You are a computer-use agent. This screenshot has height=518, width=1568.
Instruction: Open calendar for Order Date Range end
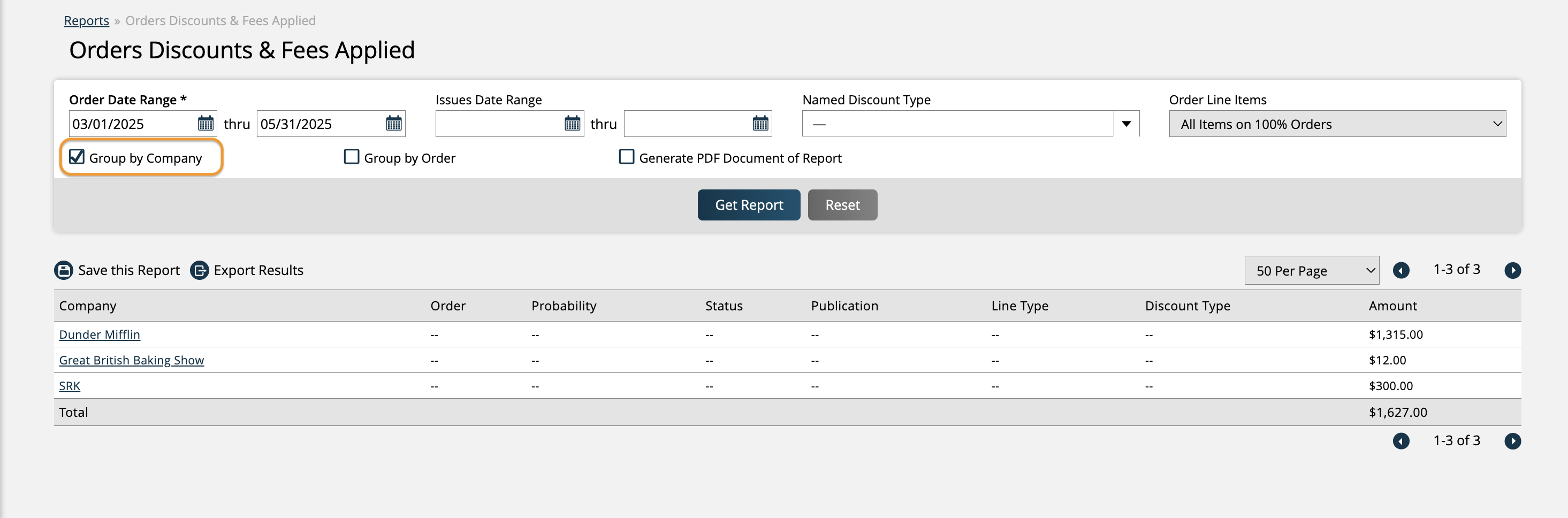[x=394, y=124]
